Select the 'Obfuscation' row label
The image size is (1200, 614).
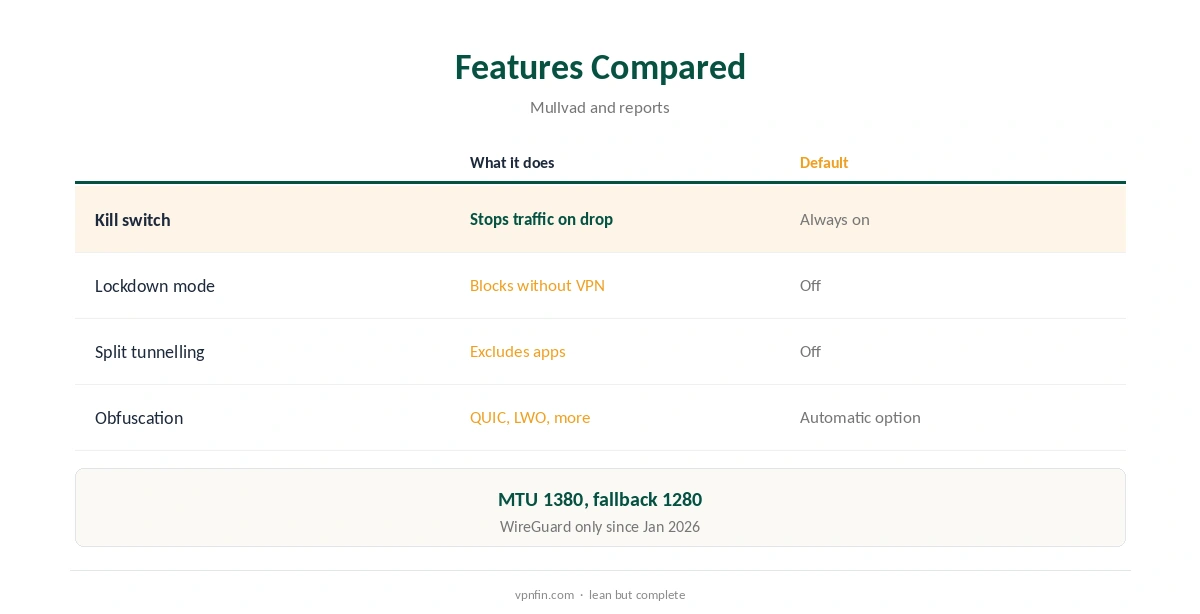[139, 418]
